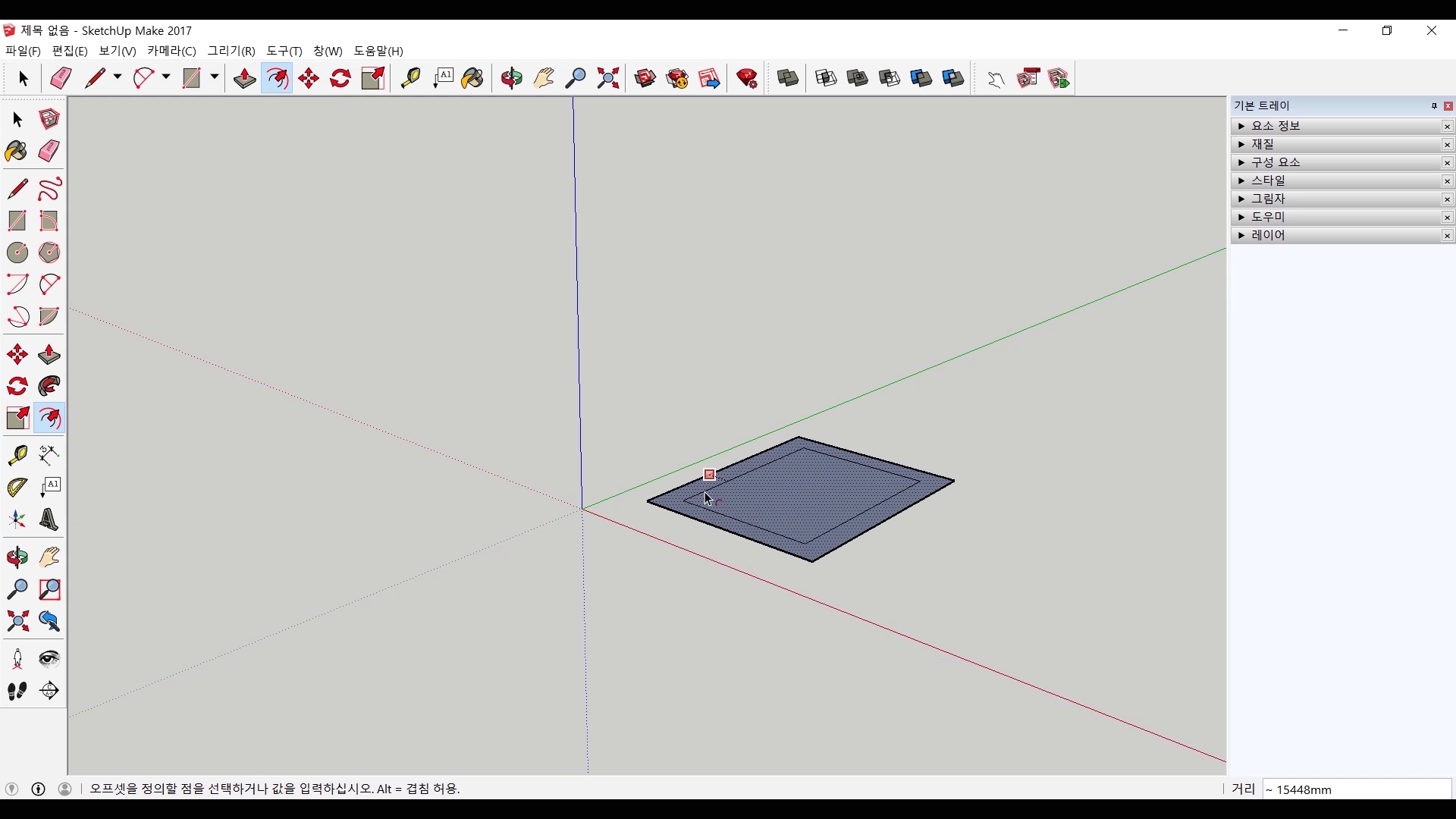Click the 거리 measurement input box
This screenshot has width=1456, height=819.
point(1356,789)
